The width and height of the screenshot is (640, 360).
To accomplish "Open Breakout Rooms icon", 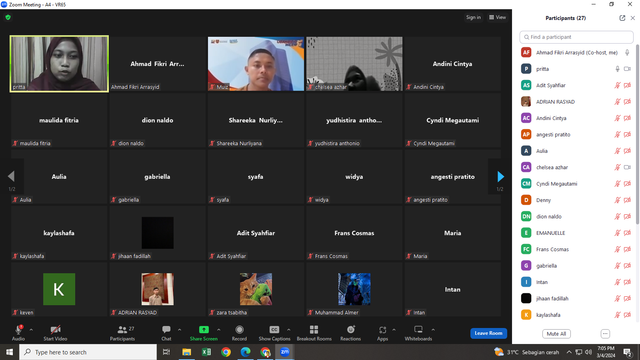I will pyautogui.click(x=314, y=329).
